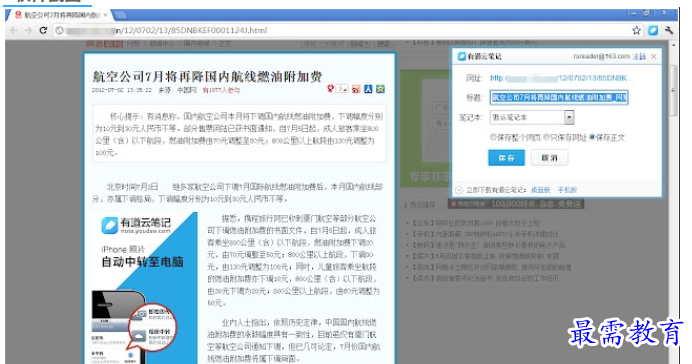692x364 pixels.
Task: Reload the page with the refresh icon
Action: click(43, 30)
